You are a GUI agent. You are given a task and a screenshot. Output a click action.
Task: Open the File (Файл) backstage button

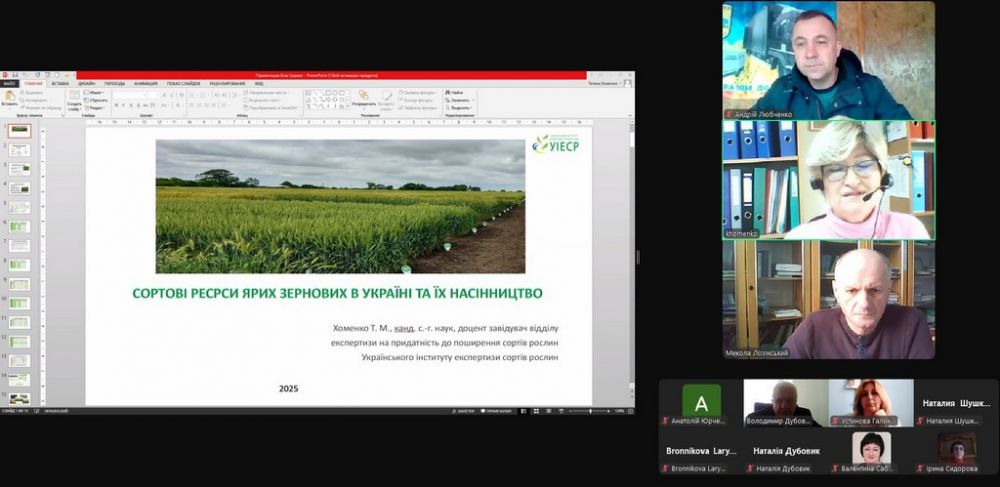(x=9, y=84)
